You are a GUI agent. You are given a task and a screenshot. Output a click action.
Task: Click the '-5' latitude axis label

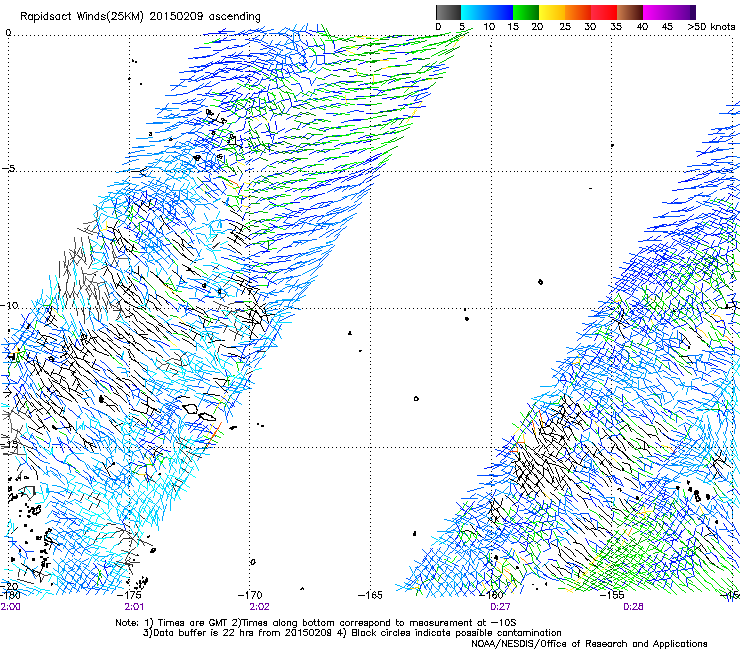pyautogui.click(x=8, y=168)
